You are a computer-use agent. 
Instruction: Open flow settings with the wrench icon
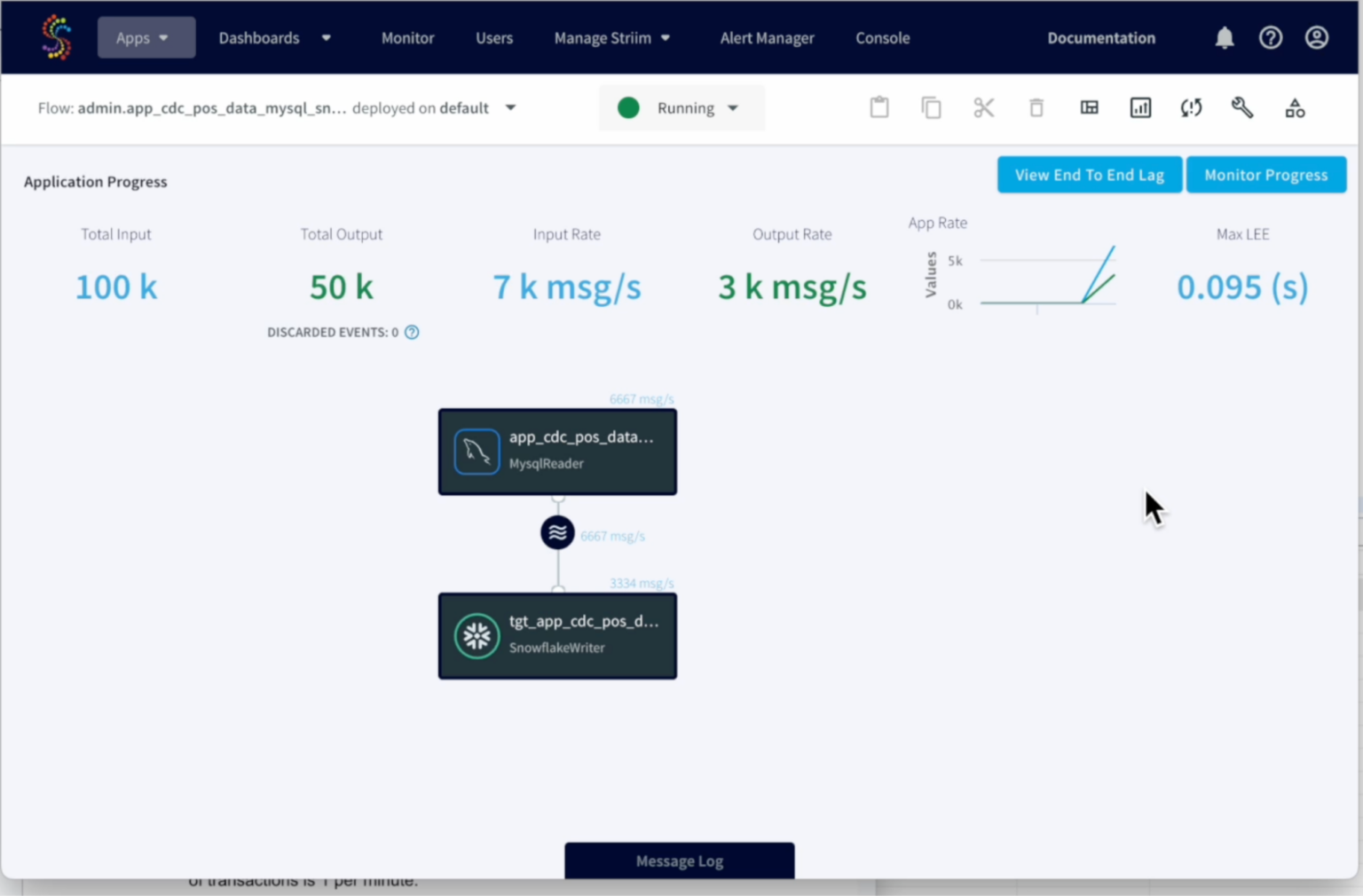1242,107
